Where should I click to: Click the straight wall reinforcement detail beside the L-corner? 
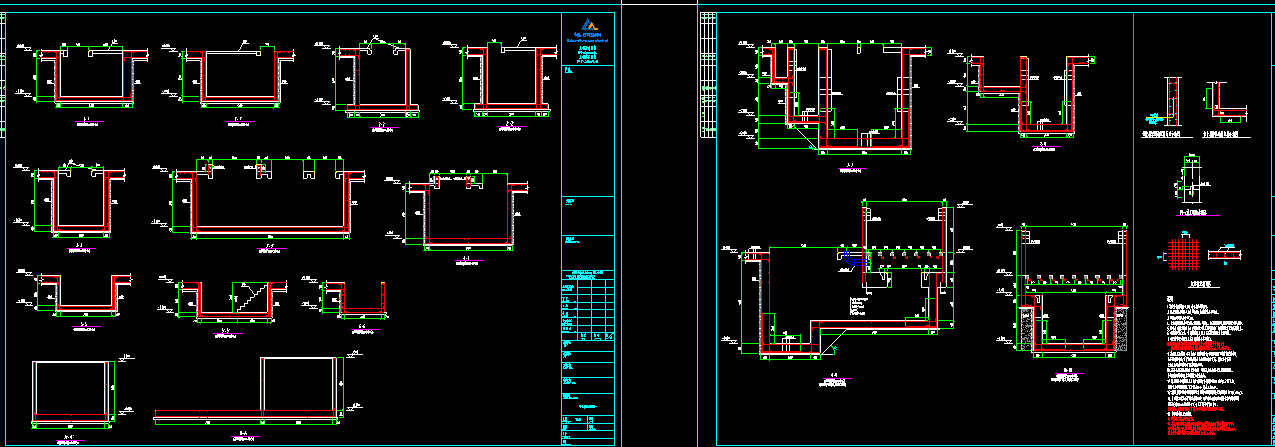click(1169, 100)
